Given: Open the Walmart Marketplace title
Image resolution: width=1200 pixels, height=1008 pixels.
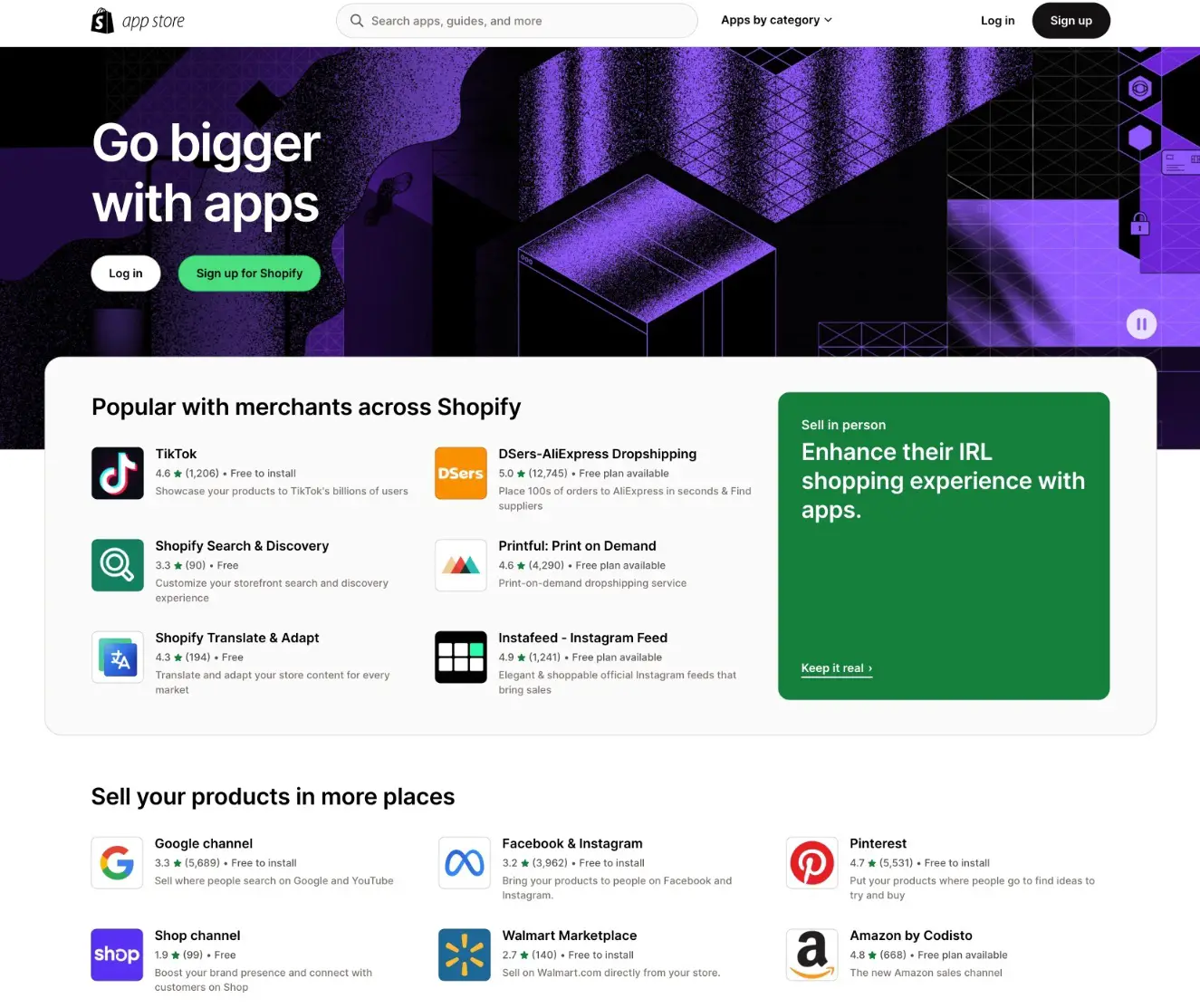Looking at the screenshot, I should pos(570,936).
